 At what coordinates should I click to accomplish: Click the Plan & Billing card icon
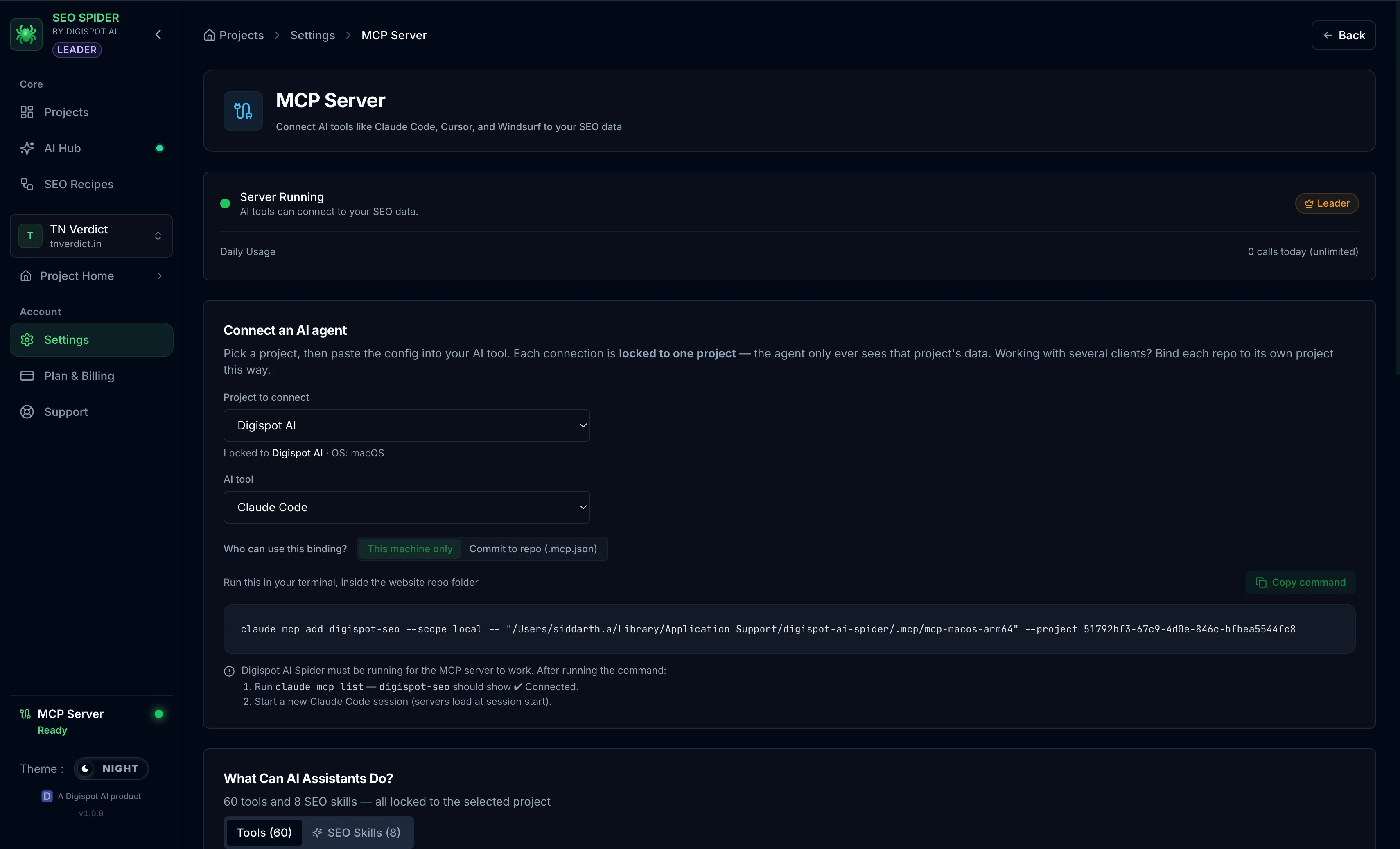pyautogui.click(x=27, y=376)
